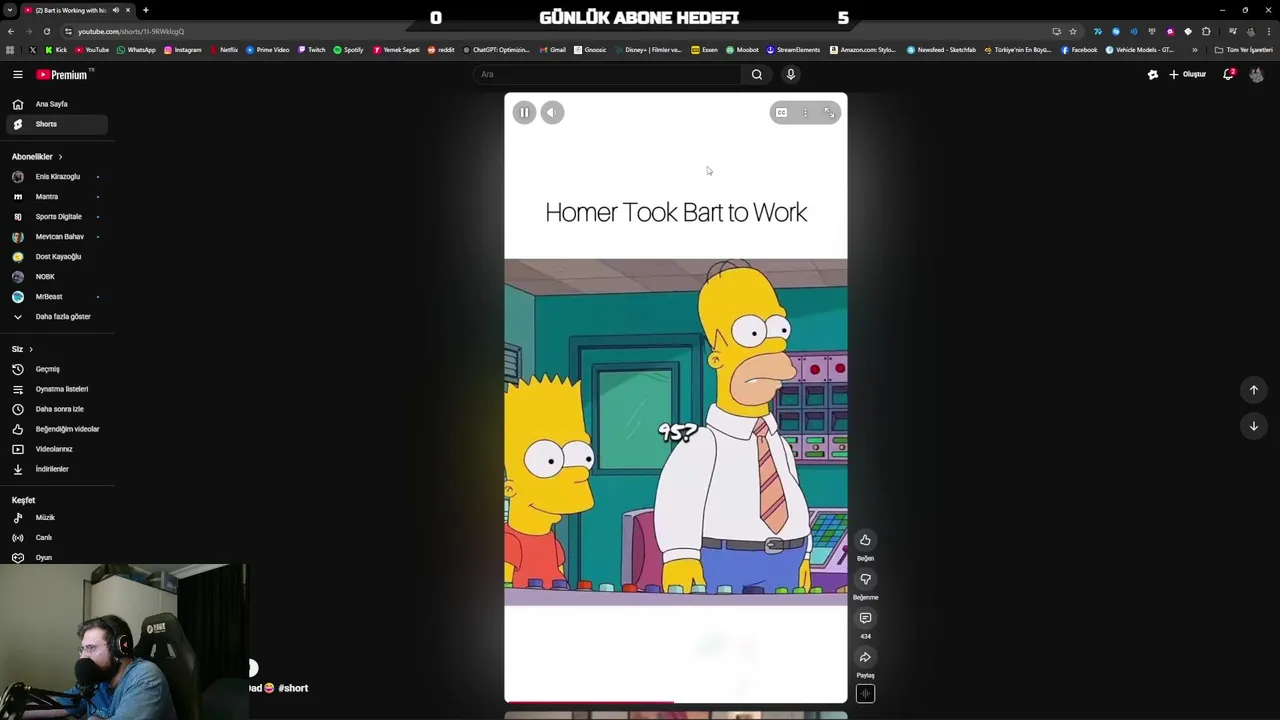Open Videolarınız

(x=55, y=449)
